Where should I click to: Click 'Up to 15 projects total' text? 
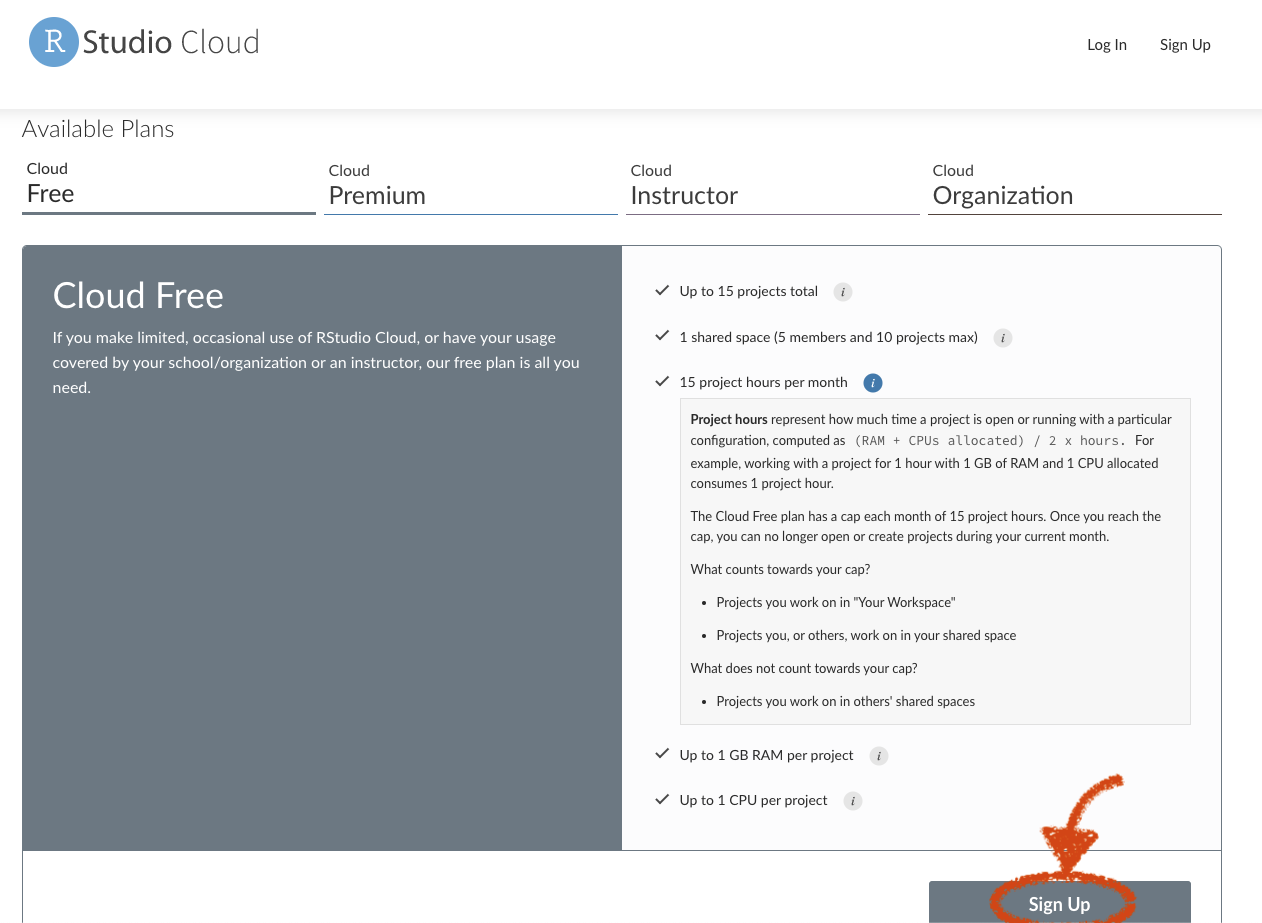pos(749,292)
